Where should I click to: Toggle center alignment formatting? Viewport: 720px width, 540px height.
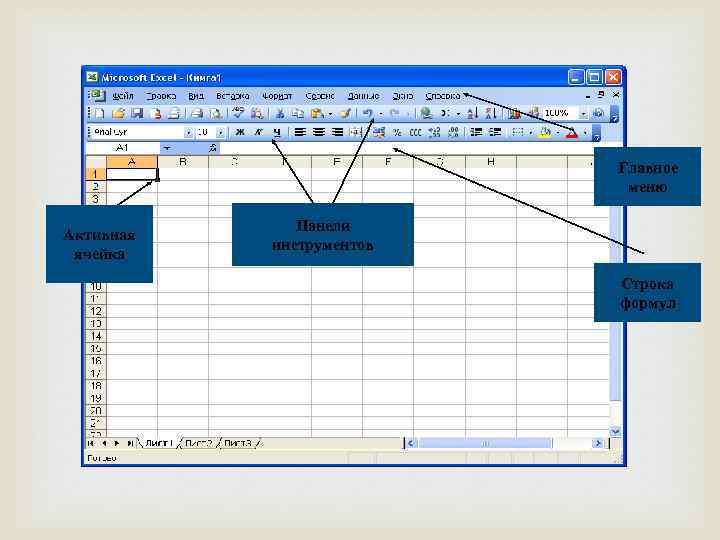point(319,133)
